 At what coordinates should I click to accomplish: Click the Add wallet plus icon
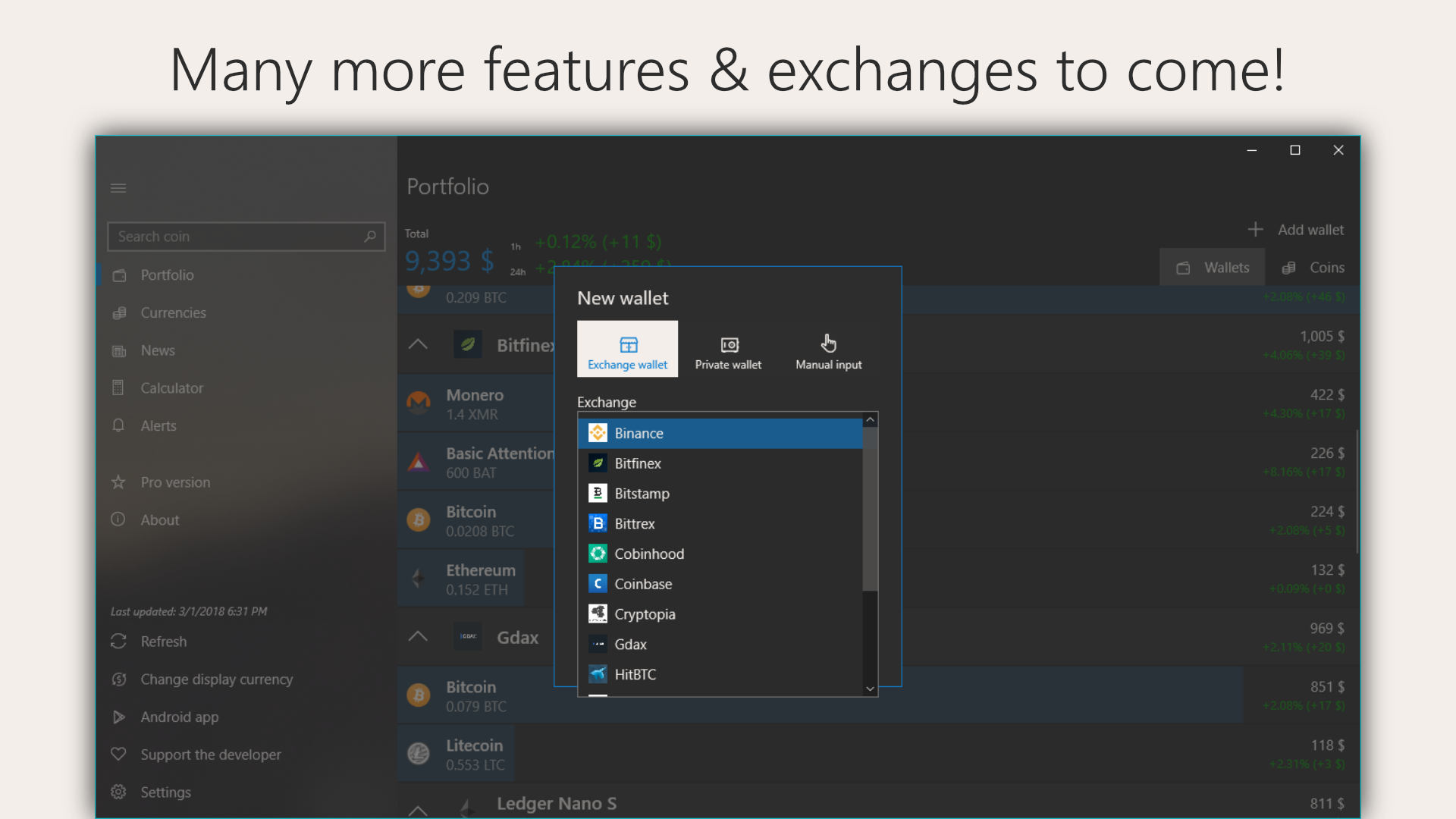point(1255,229)
